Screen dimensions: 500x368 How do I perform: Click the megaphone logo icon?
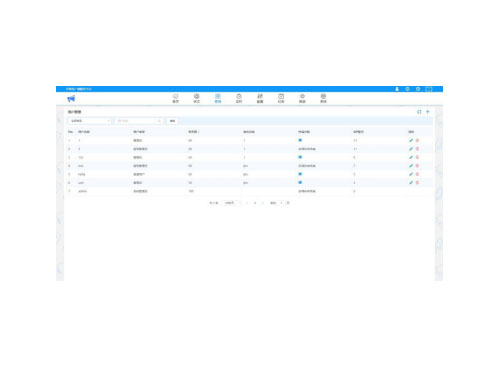(71, 99)
